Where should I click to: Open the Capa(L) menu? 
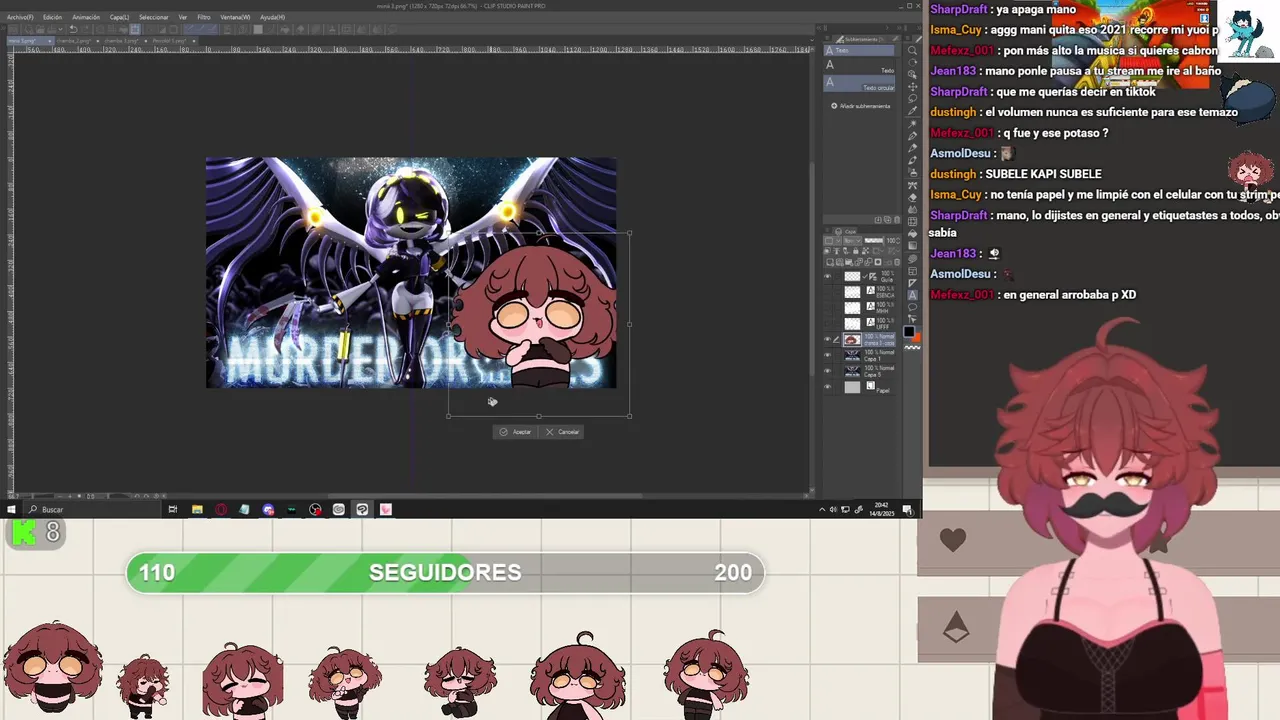pos(119,17)
